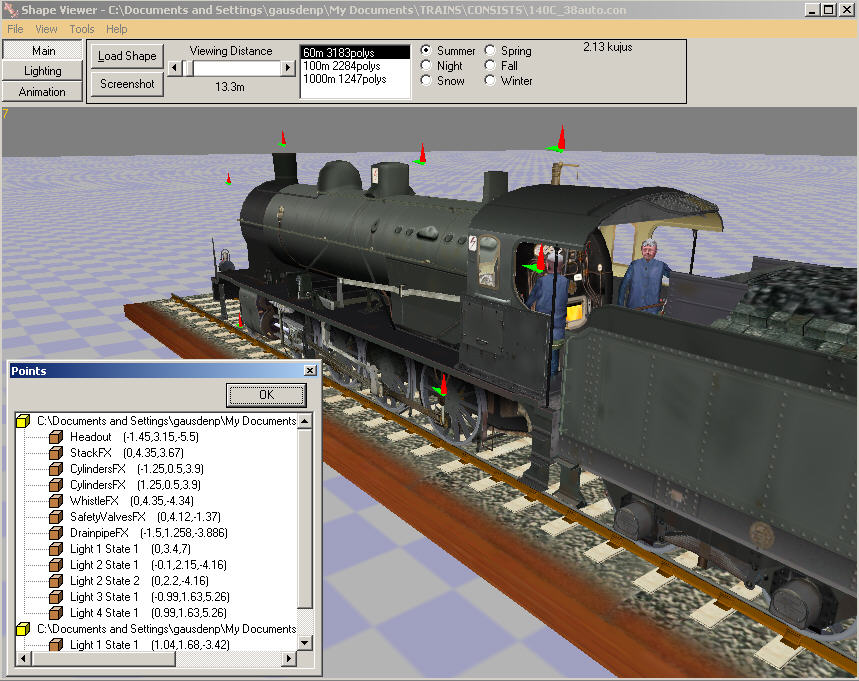The height and width of the screenshot is (681, 859).
Task: Open the Tools menu
Action: point(82,29)
